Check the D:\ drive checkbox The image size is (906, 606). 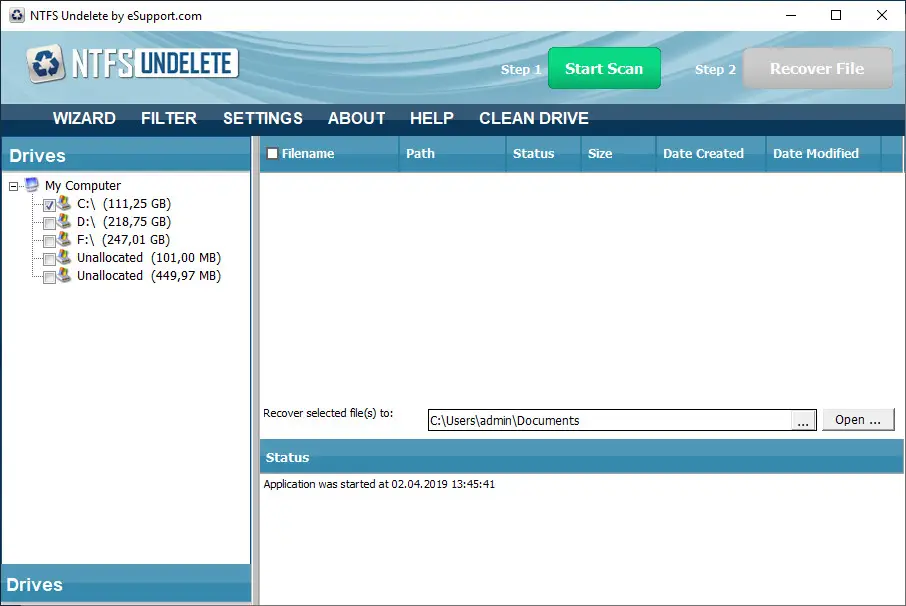(50, 223)
